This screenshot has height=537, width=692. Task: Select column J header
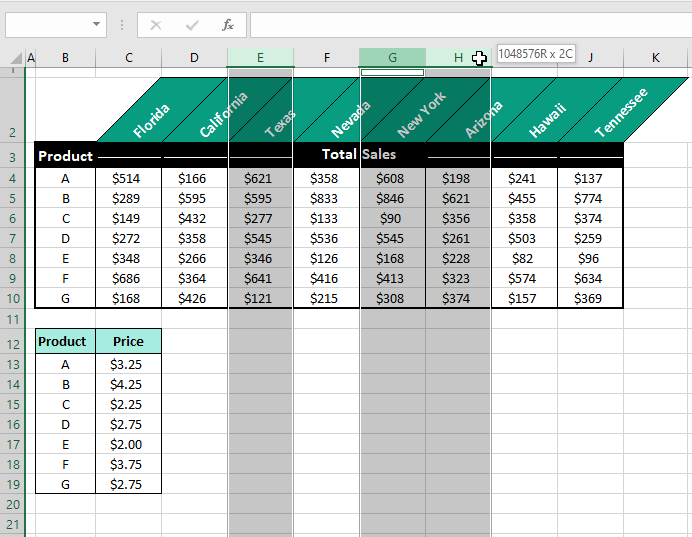pos(590,58)
